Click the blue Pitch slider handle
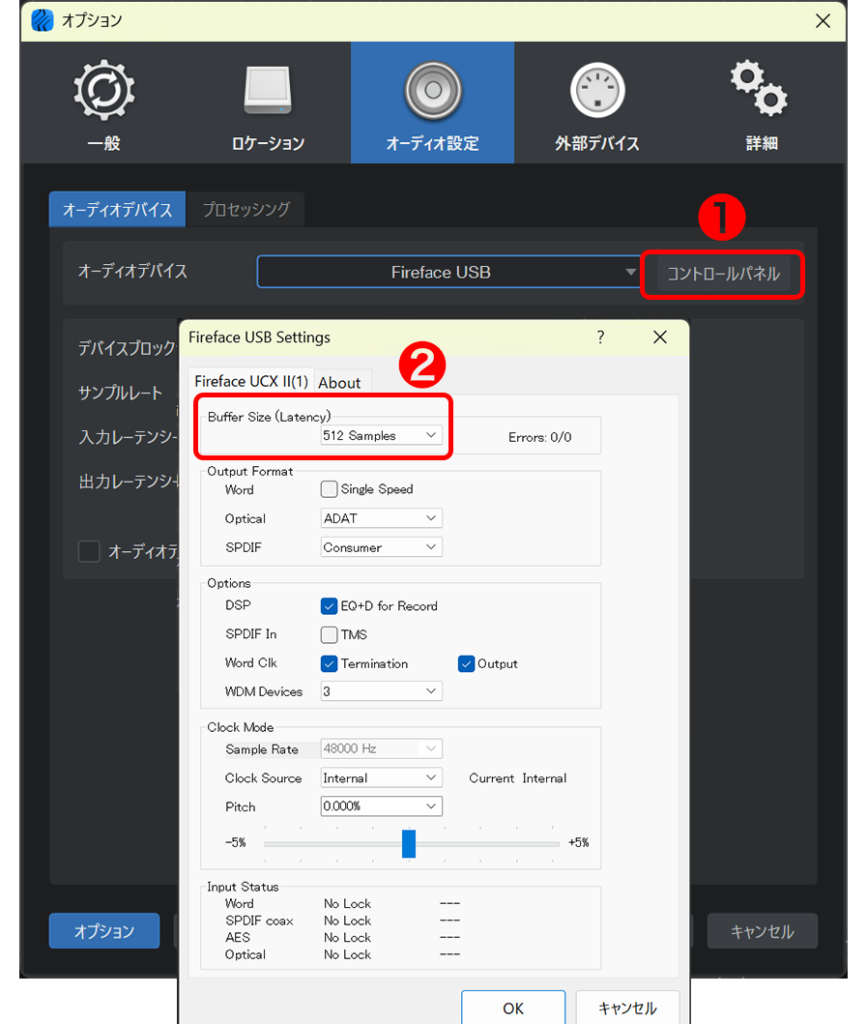Image resolution: width=867 pixels, height=1024 pixels. [408, 843]
